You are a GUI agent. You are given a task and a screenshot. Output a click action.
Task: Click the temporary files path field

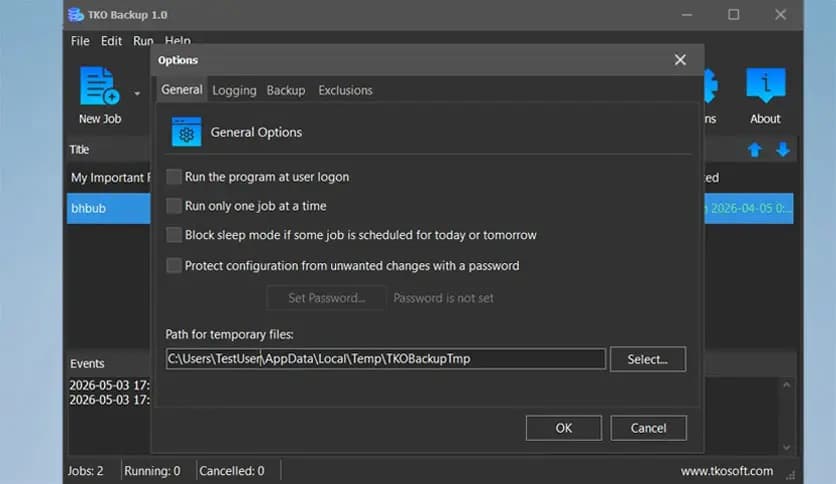(x=385, y=359)
